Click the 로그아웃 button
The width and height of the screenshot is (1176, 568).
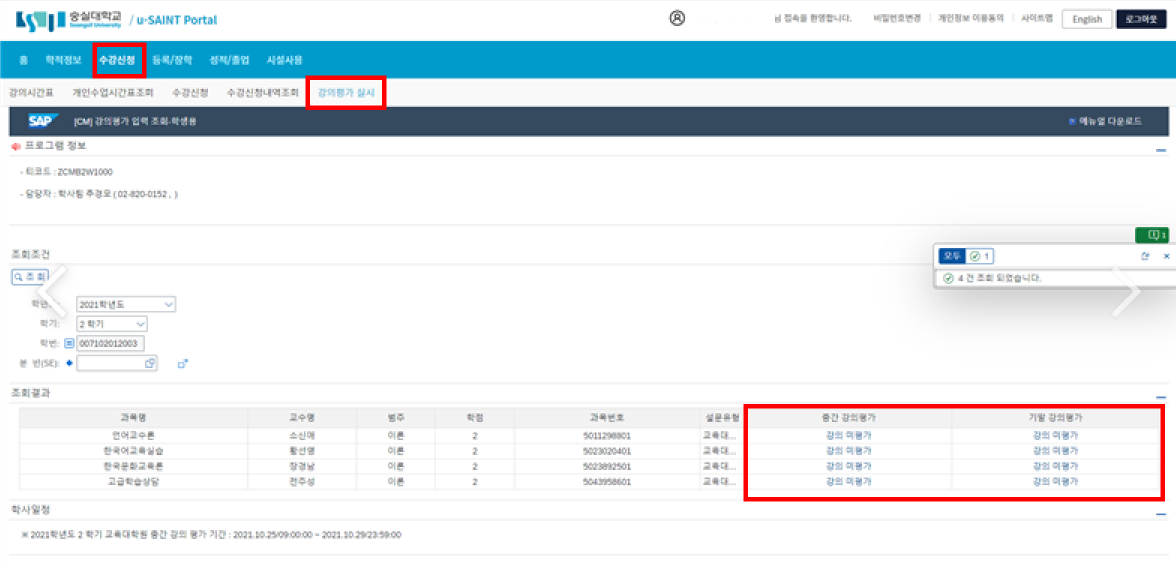click(x=1141, y=19)
